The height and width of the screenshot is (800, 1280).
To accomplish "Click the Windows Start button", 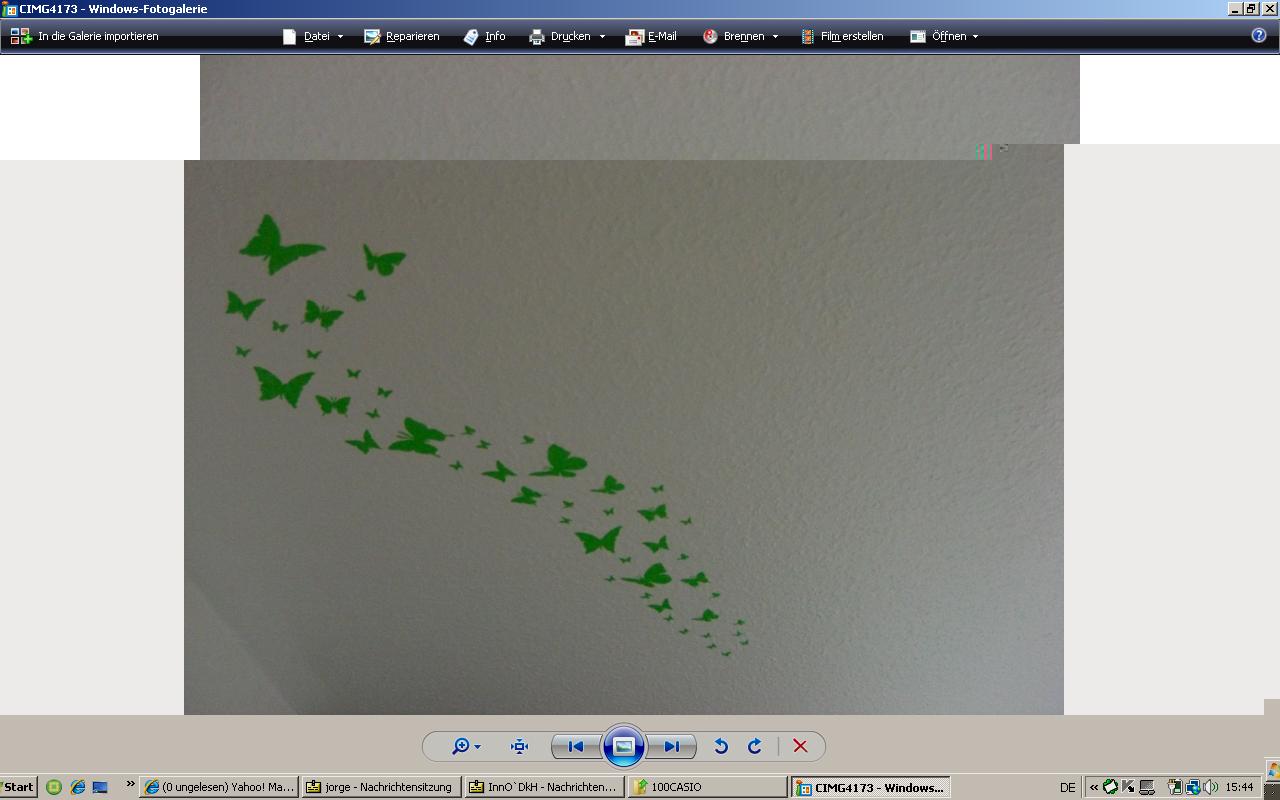I will click(x=18, y=787).
